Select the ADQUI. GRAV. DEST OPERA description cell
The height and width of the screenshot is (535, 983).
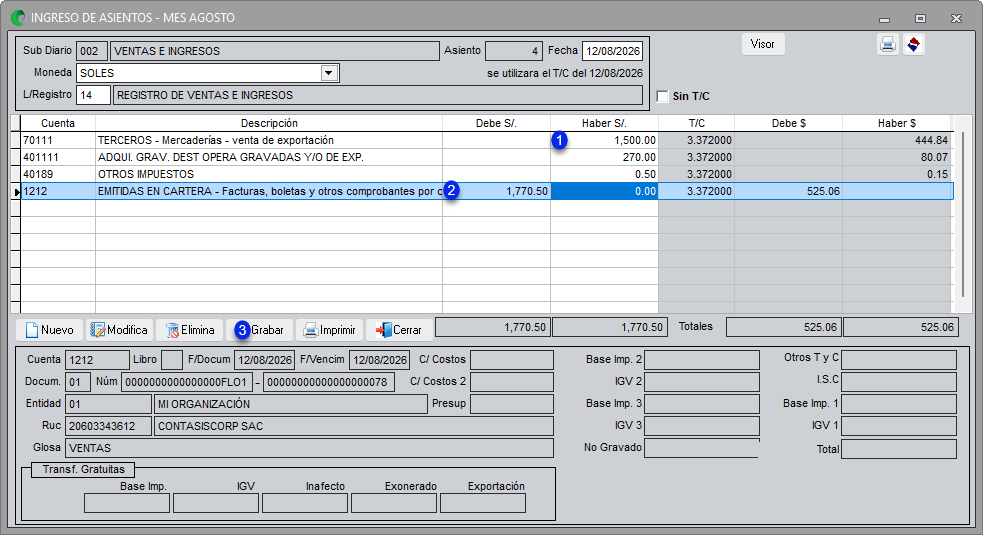(269, 157)
